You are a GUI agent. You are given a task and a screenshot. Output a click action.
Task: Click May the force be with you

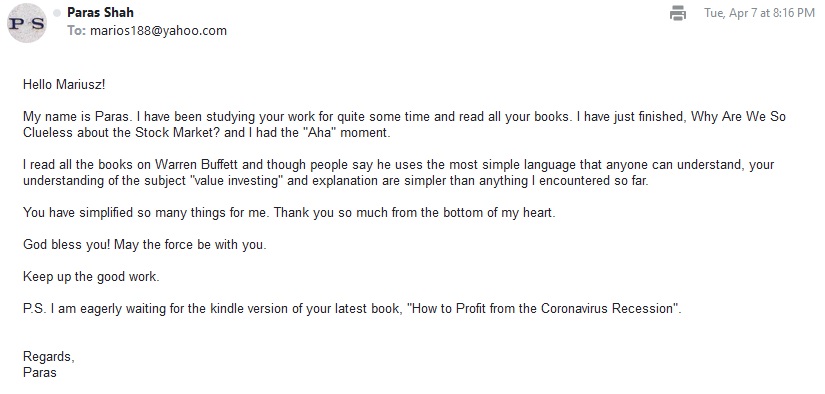[x=190, y=245]
